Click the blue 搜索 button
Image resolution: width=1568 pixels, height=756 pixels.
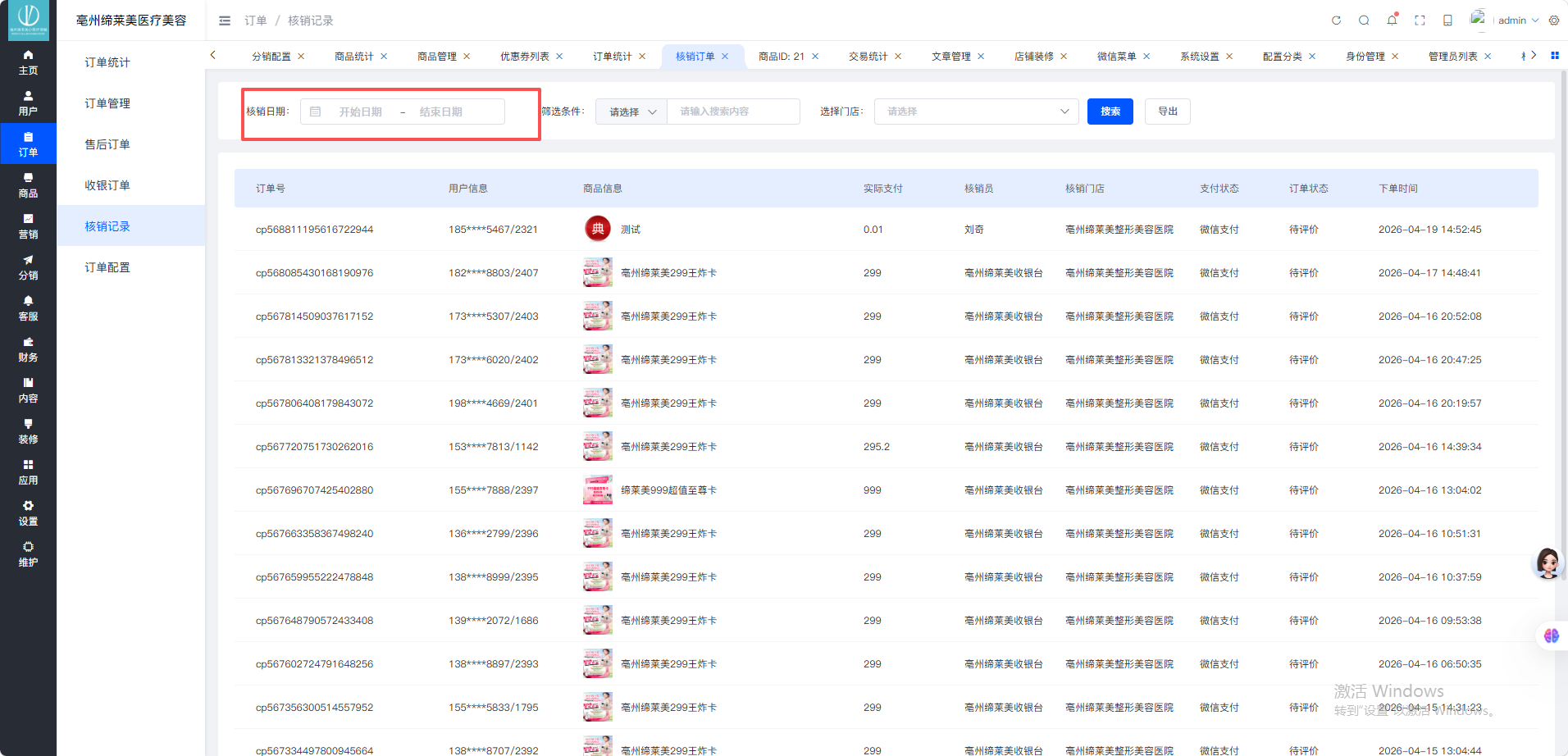pyautogui.click(x=1110, y=112)
